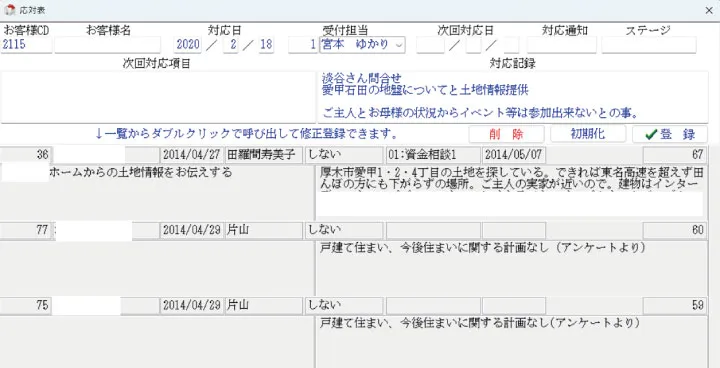The height and width of the screenshot is (368, 720).
Task: Click the 初期化 button
Action: (588, 134)
